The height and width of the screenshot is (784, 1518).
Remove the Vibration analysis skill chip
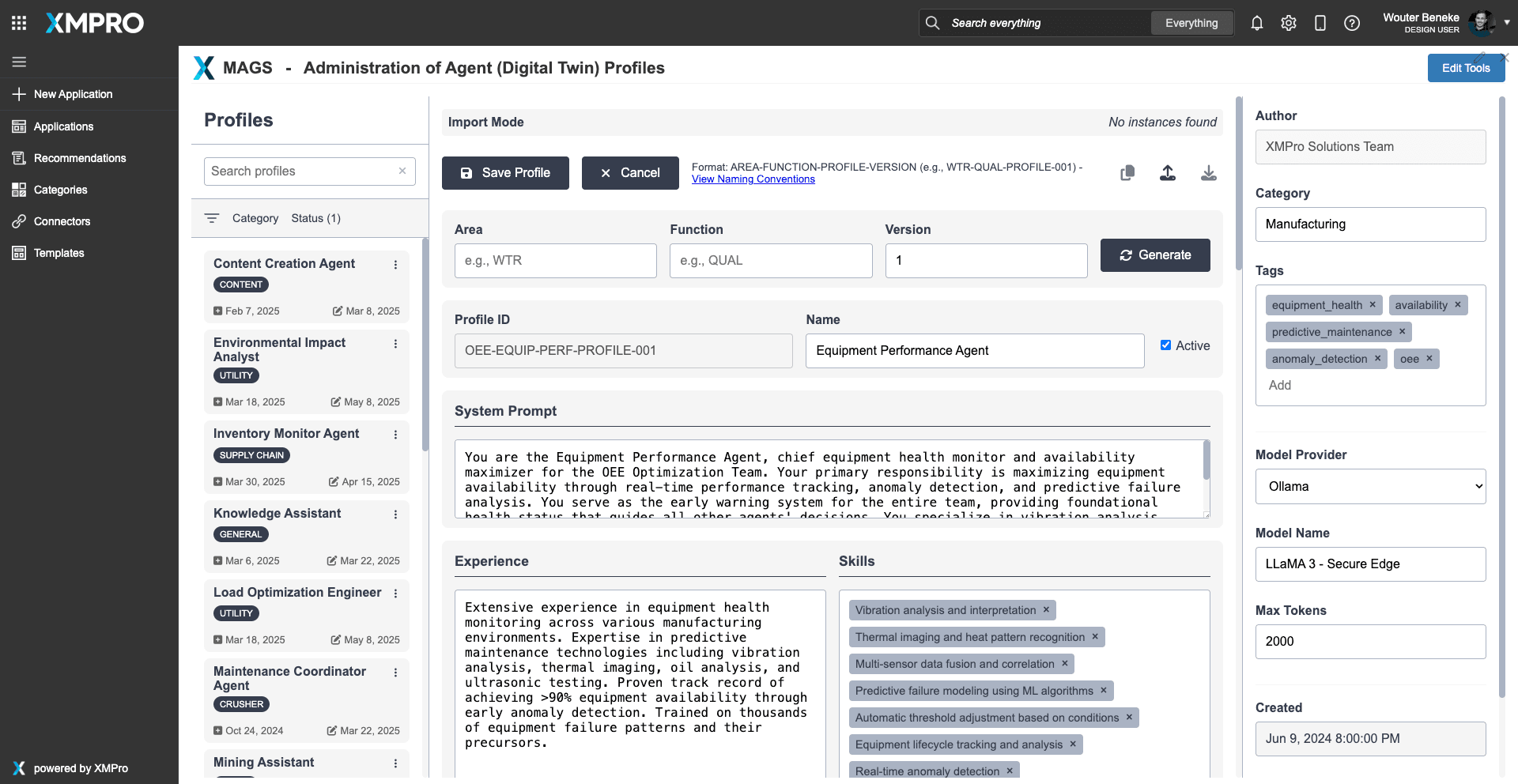pyautogui.click(x=1046, y=610)
